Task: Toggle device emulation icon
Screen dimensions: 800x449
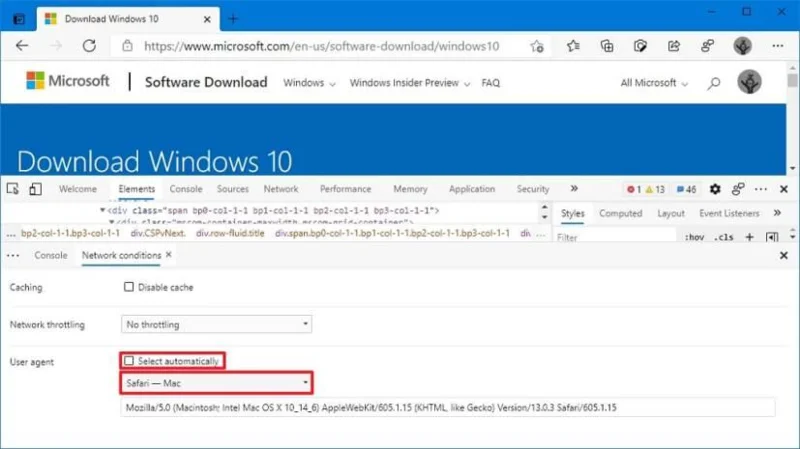Action: [35, 189]
